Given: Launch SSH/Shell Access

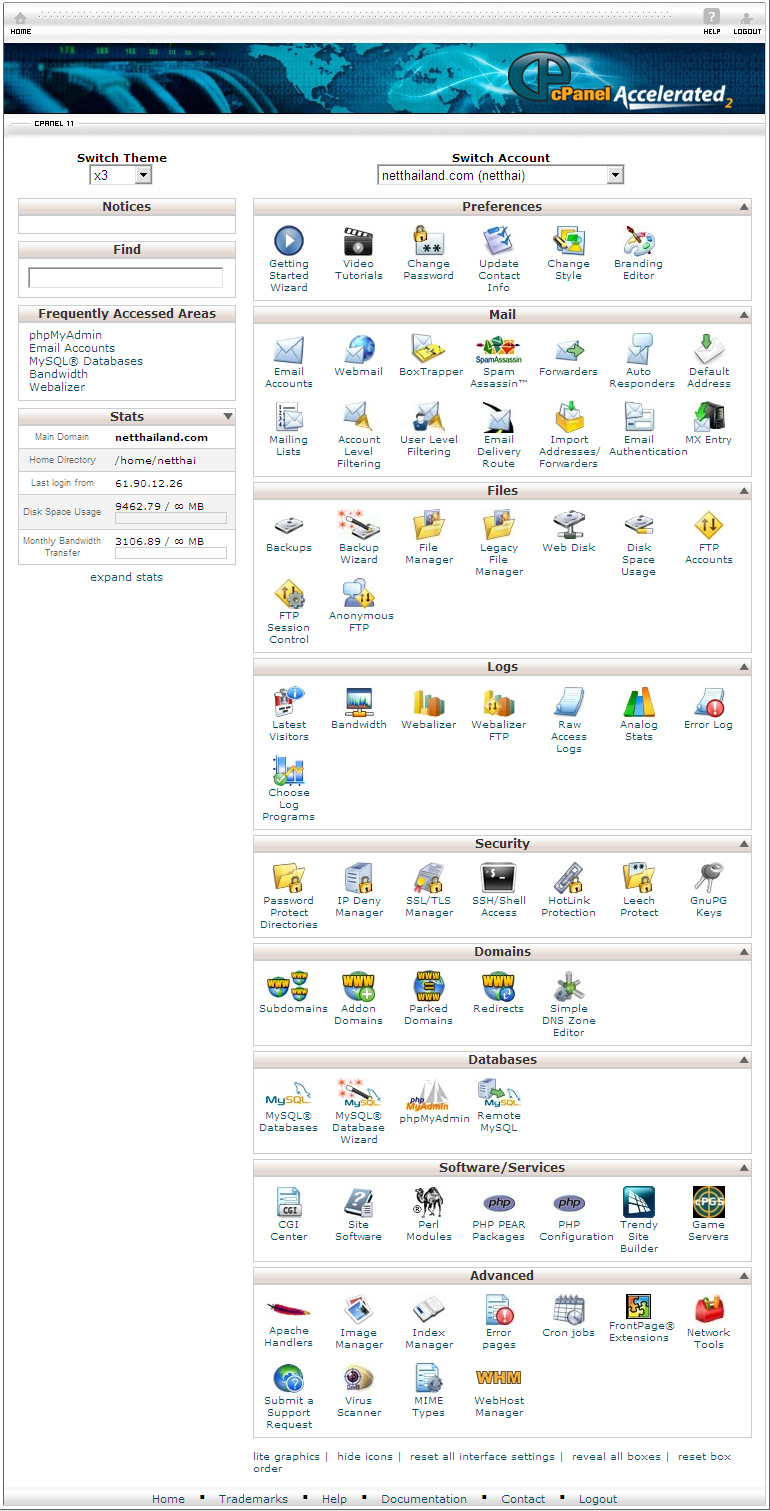Looking at the screenshot, I should 498,879.
